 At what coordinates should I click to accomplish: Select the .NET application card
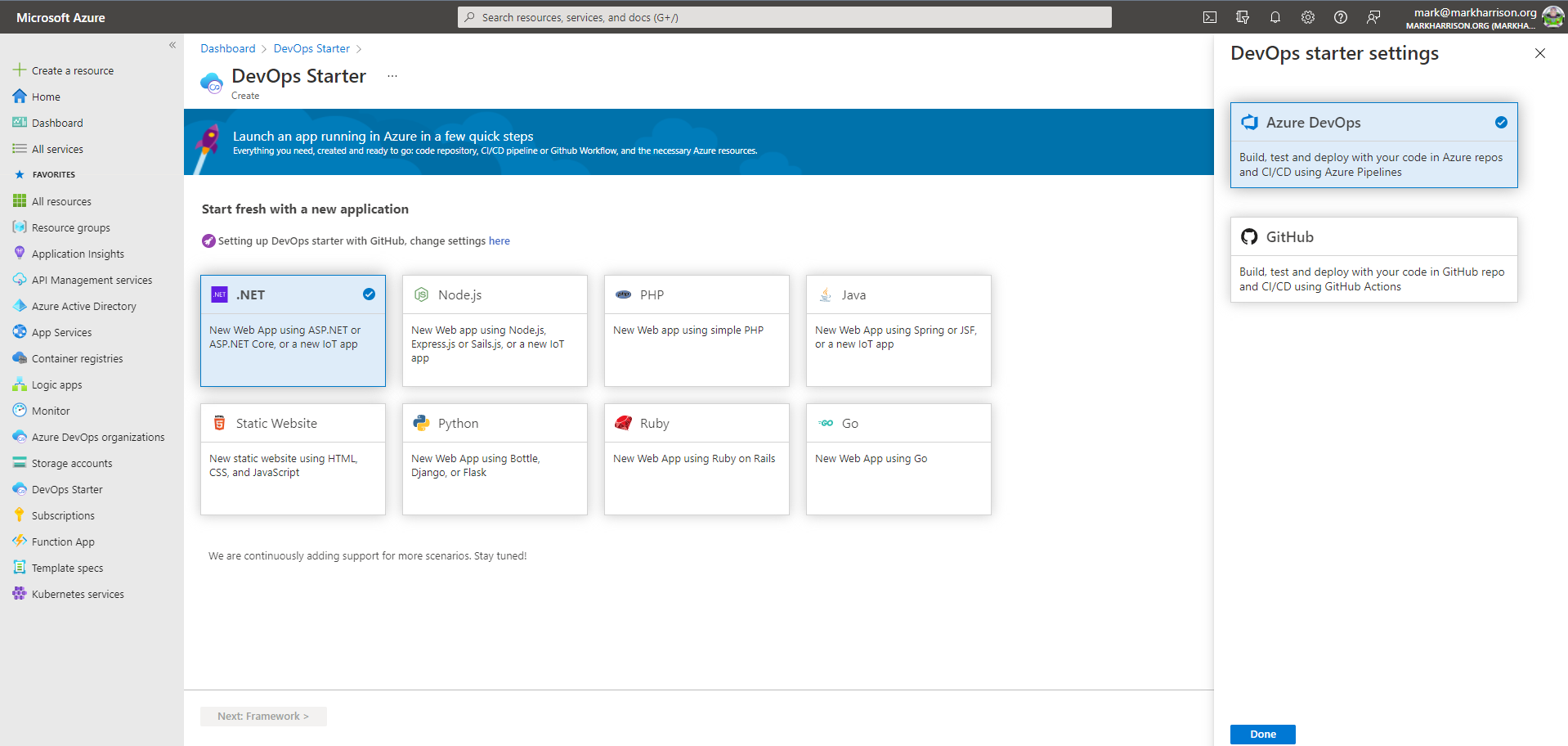pyautogui.click(x=293, y=330)
